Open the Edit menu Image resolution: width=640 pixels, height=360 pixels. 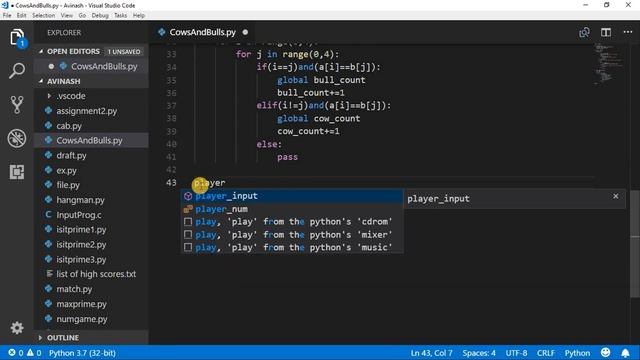pos(22,16)
